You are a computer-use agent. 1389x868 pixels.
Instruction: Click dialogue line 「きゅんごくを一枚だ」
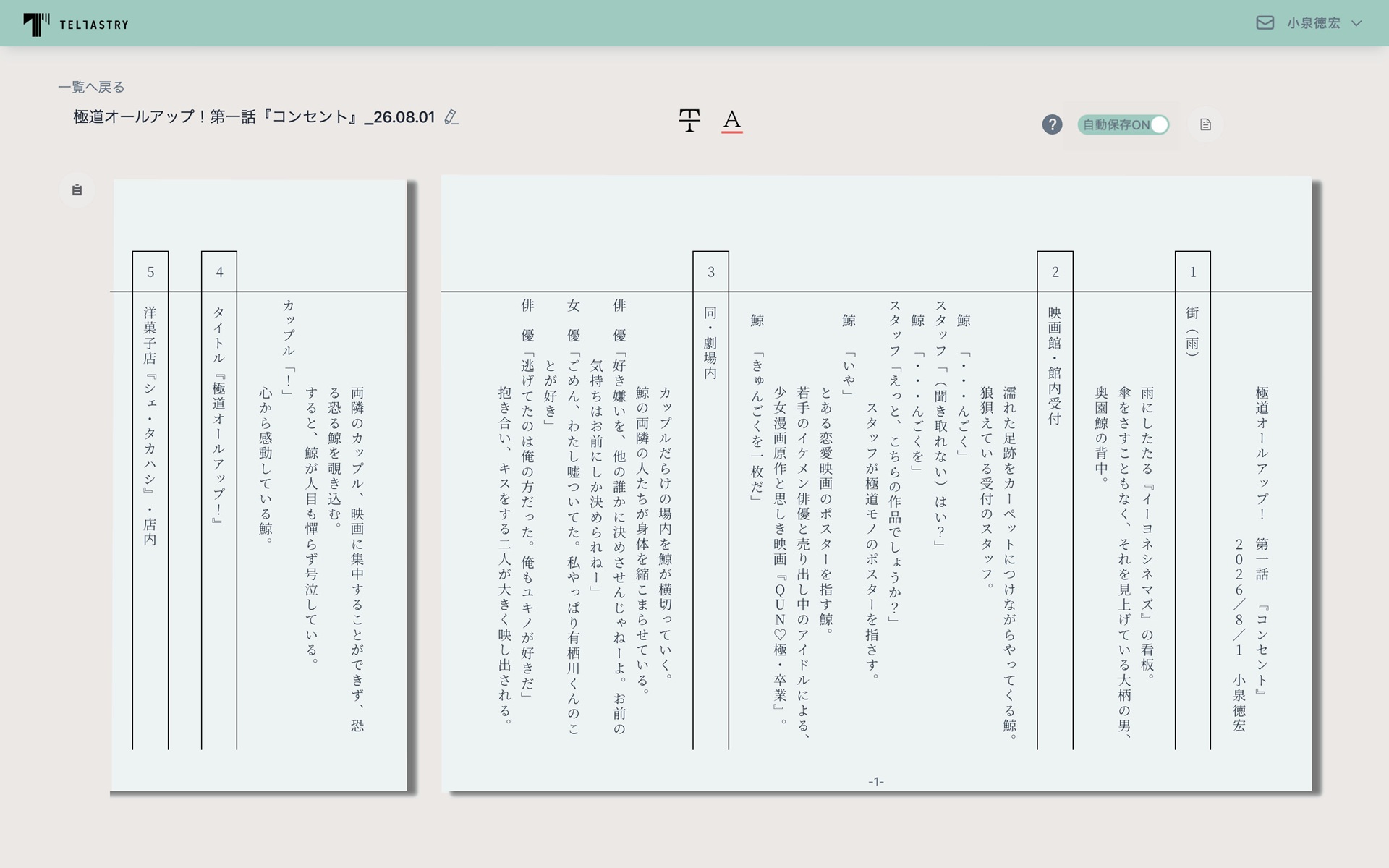757,427
